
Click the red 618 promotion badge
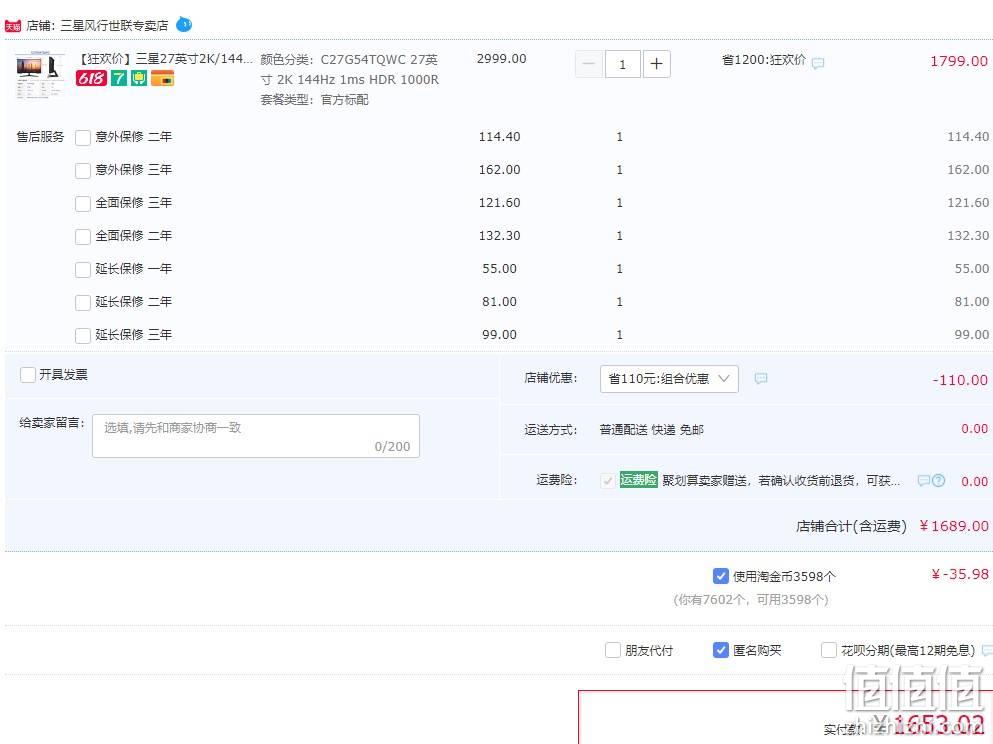click(x=91, y=79)
